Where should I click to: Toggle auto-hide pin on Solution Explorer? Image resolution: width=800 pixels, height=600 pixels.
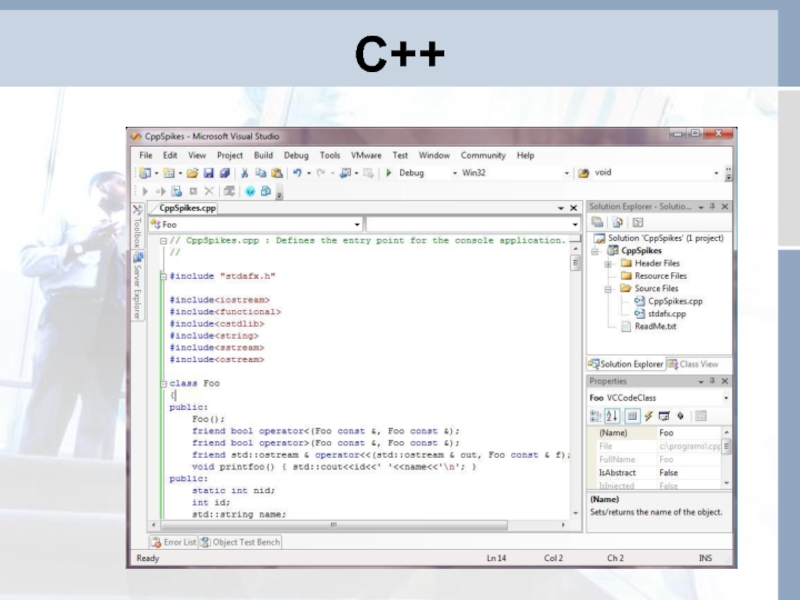[x=714, y=206]
